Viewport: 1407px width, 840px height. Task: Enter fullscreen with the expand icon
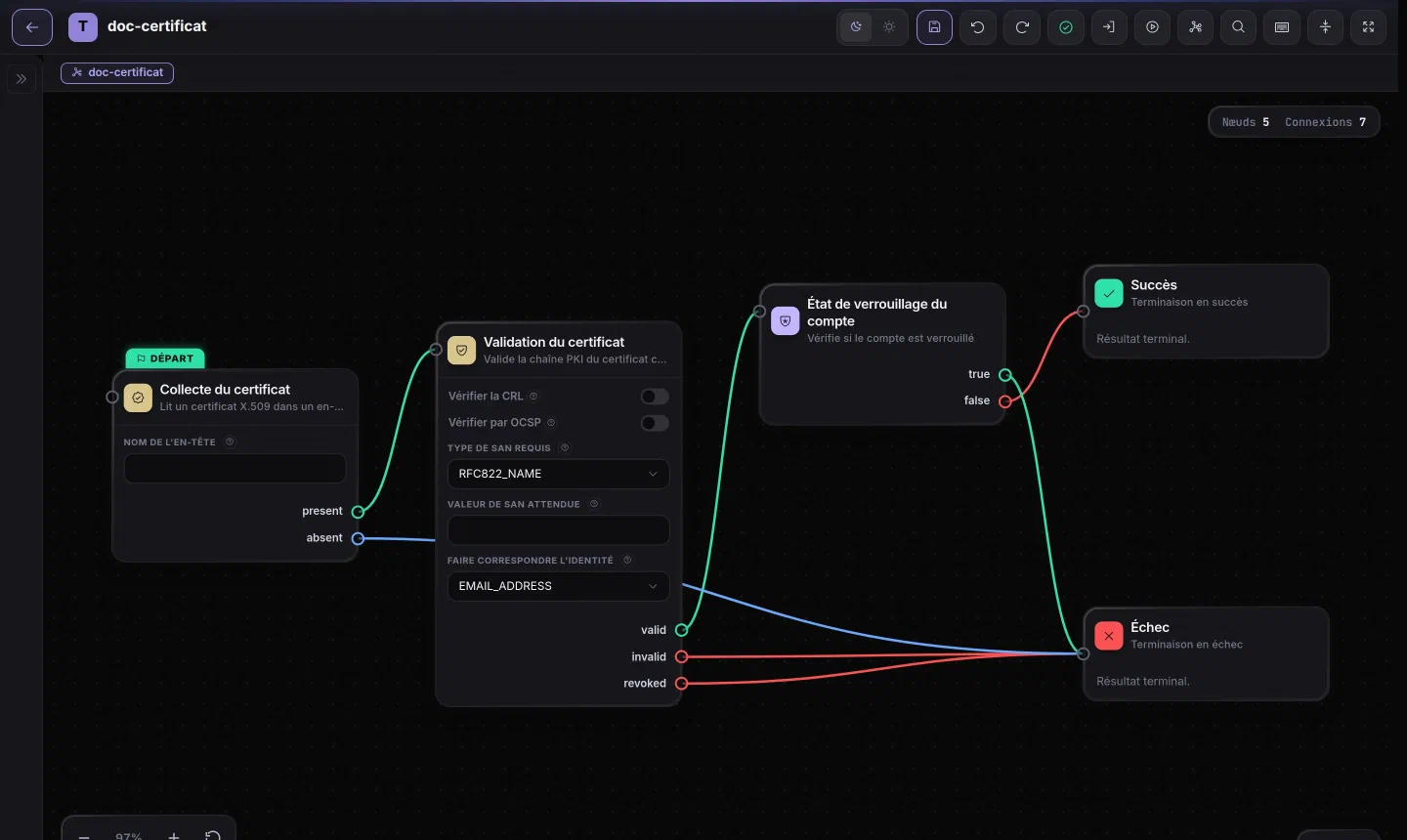click(x=1369, y=27)
